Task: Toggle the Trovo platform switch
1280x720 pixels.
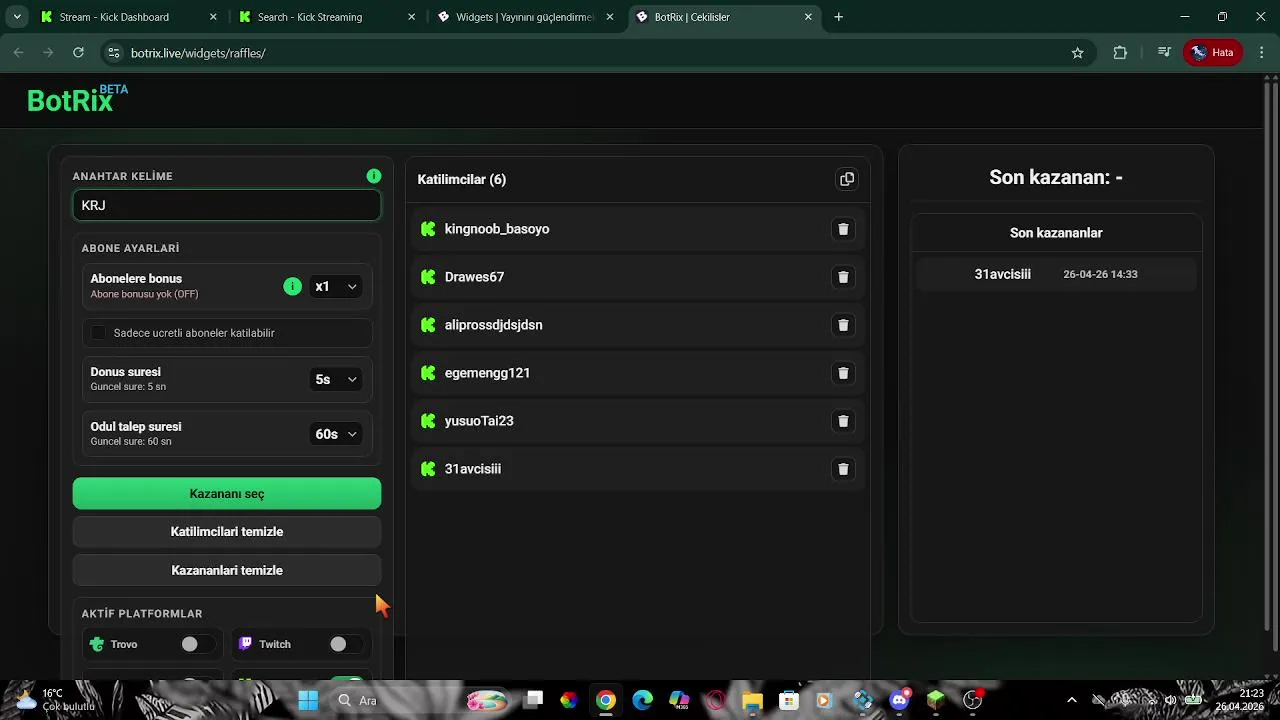Action: [x=196, y=644]
